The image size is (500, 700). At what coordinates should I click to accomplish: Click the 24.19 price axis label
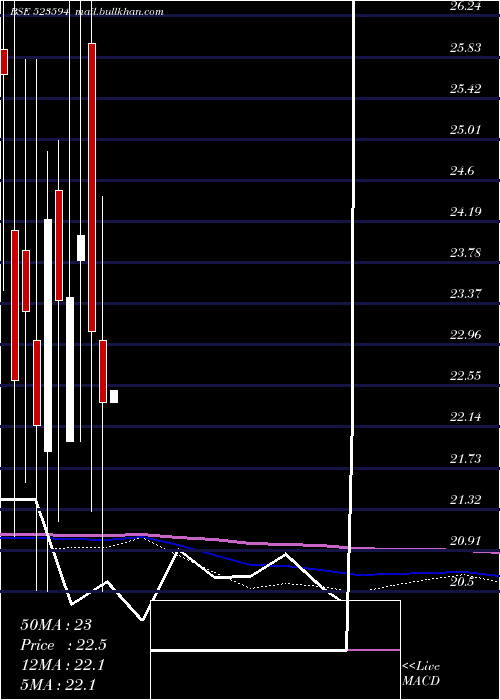465,211
